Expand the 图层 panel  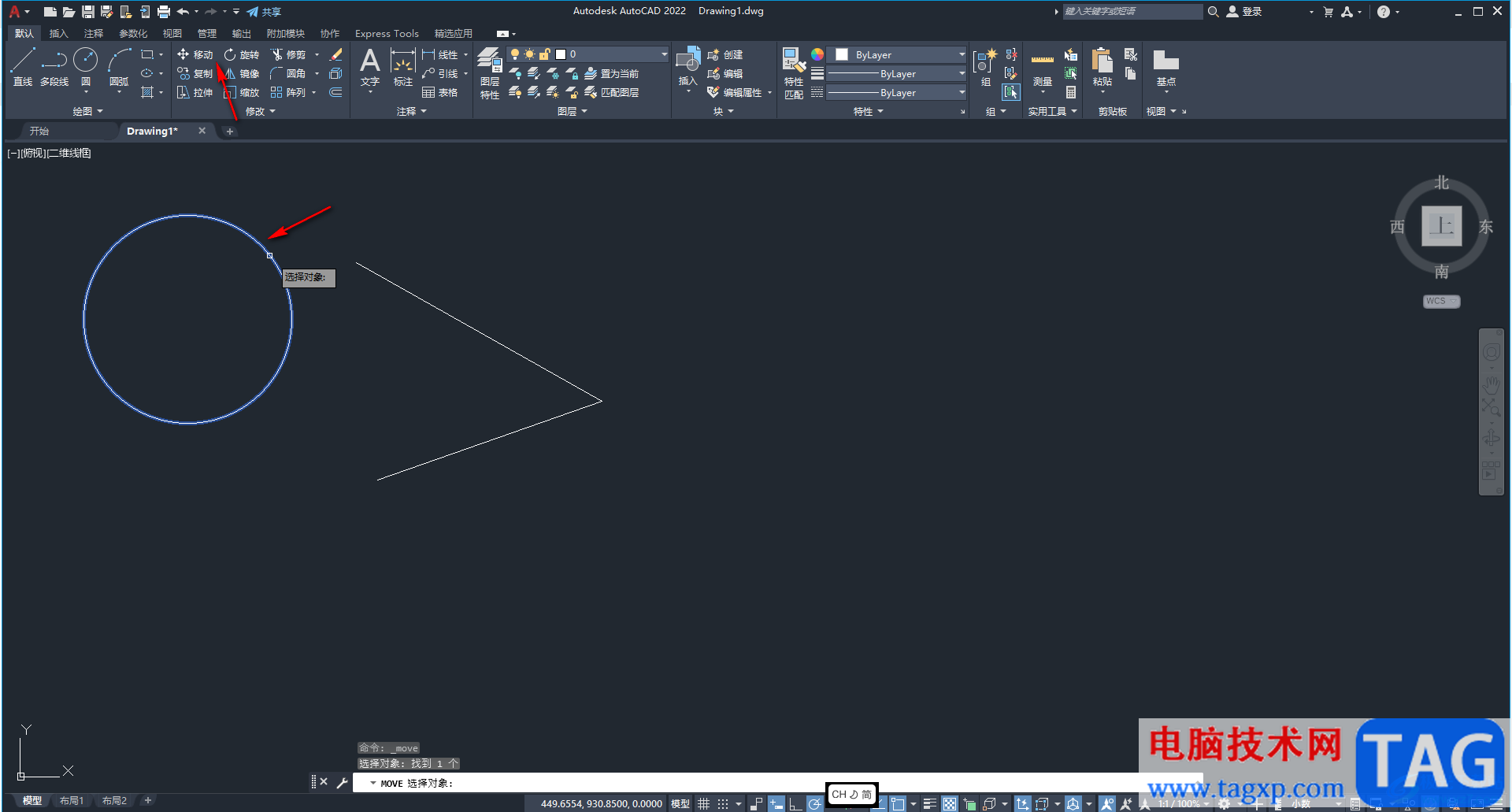point(573,112)
